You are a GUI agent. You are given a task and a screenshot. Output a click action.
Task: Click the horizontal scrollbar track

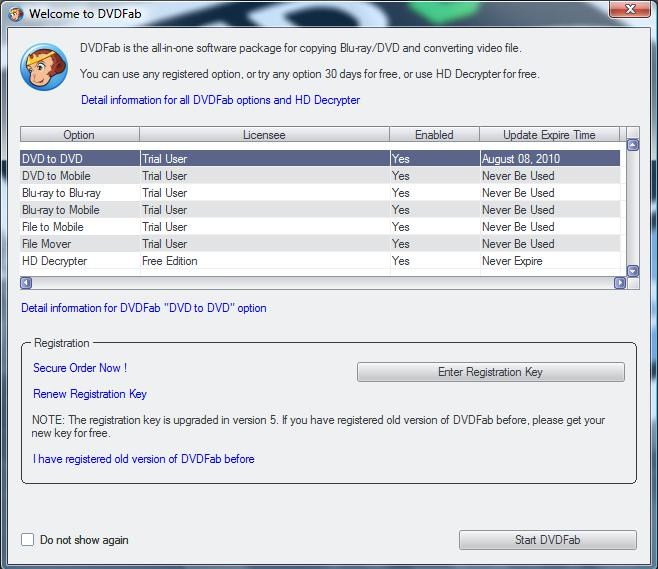click(x=323, y=283)
